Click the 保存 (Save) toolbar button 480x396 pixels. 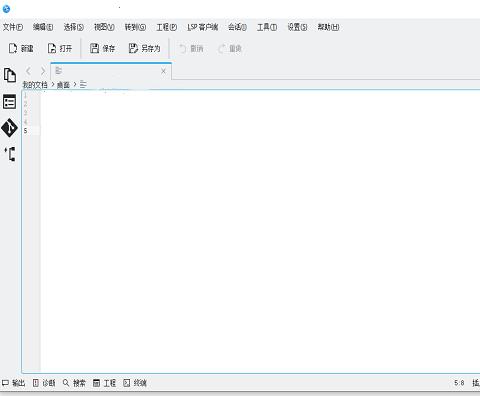[x=102, y=48]
